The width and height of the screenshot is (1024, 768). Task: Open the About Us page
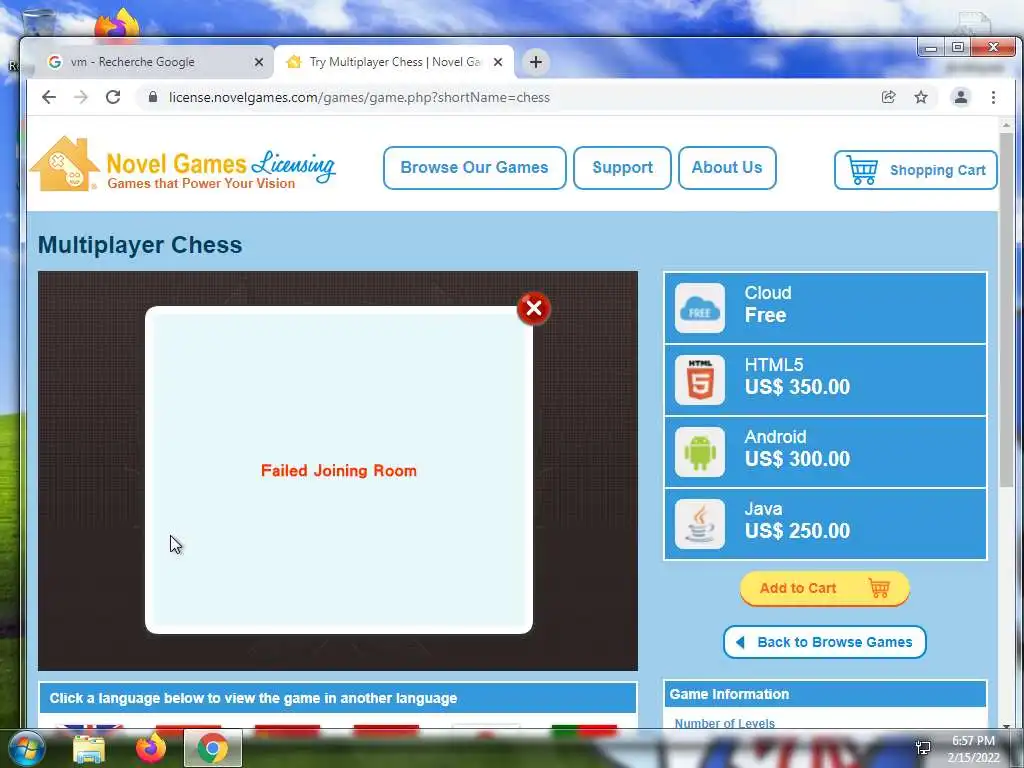point(727,168)
